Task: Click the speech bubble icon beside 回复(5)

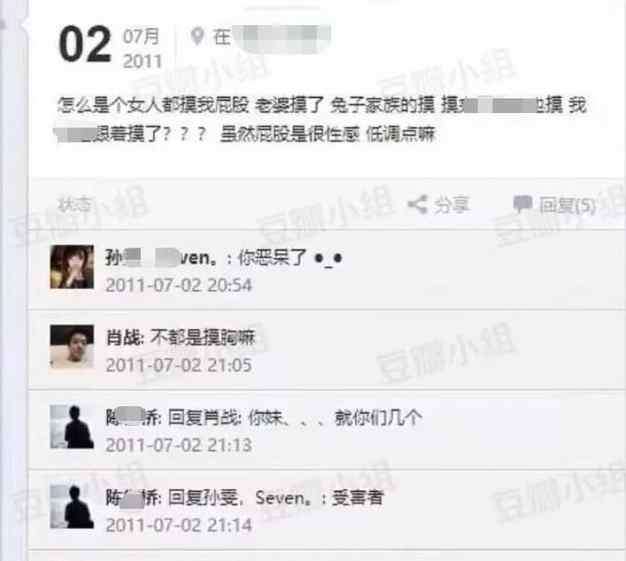Action: (x=523, y=204)
